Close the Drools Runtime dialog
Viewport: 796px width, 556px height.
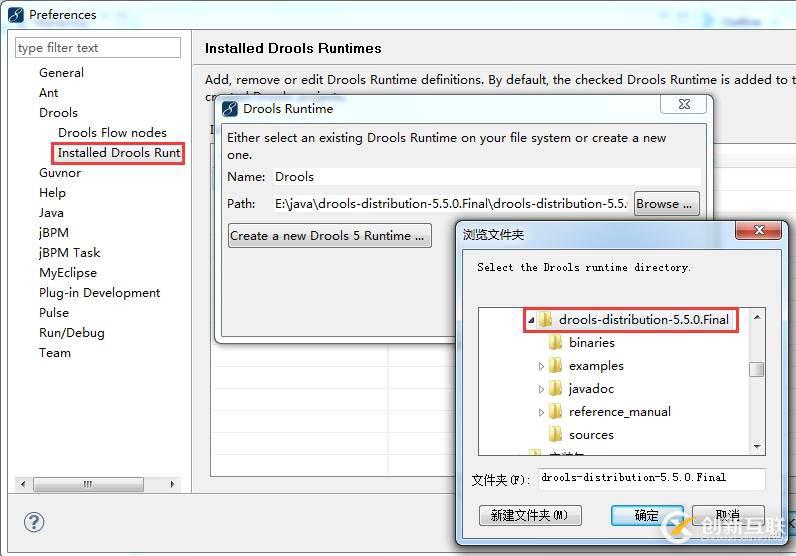[684, 104]
